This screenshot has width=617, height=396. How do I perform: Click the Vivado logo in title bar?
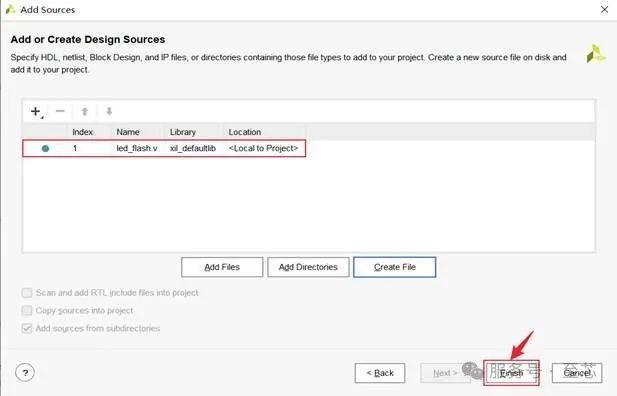click(x=10, y=9)
